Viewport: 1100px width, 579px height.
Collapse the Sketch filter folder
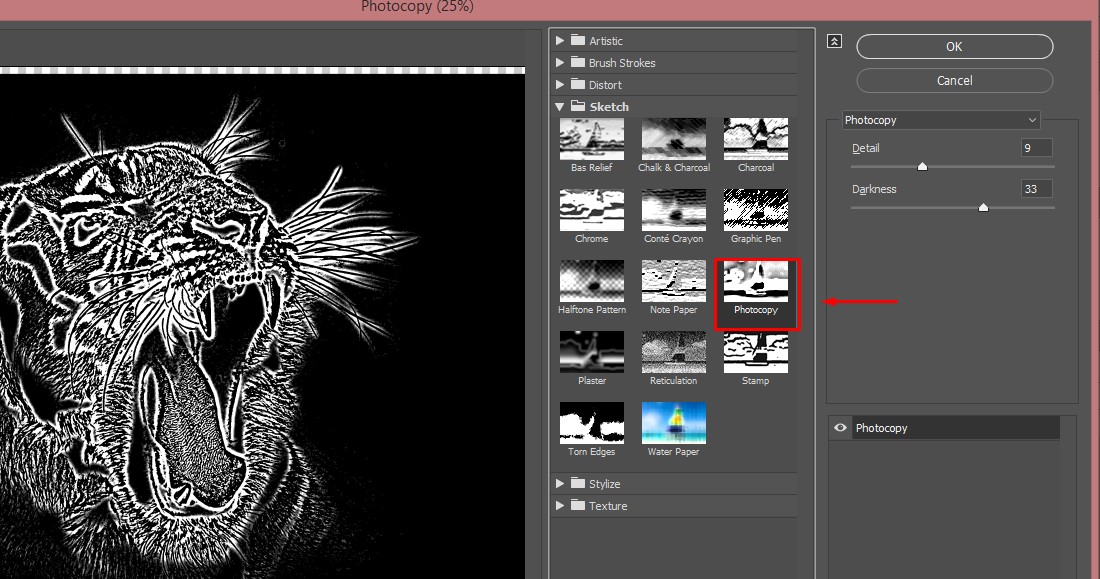pos(560,107)
